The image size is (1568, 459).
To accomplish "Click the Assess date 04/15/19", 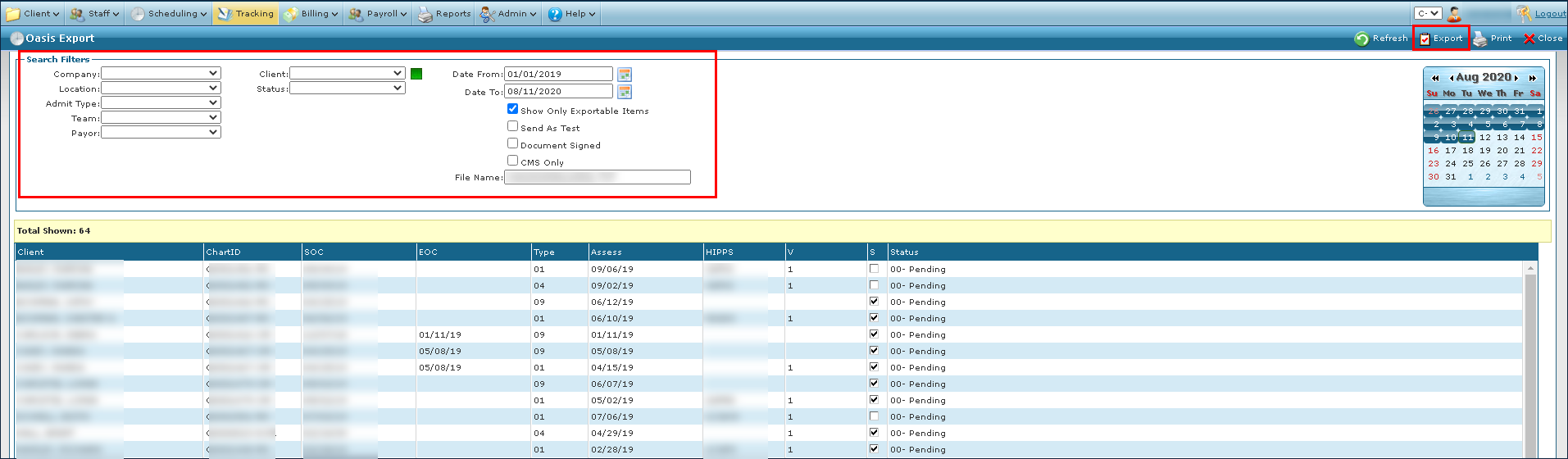I will coord(612,367).
